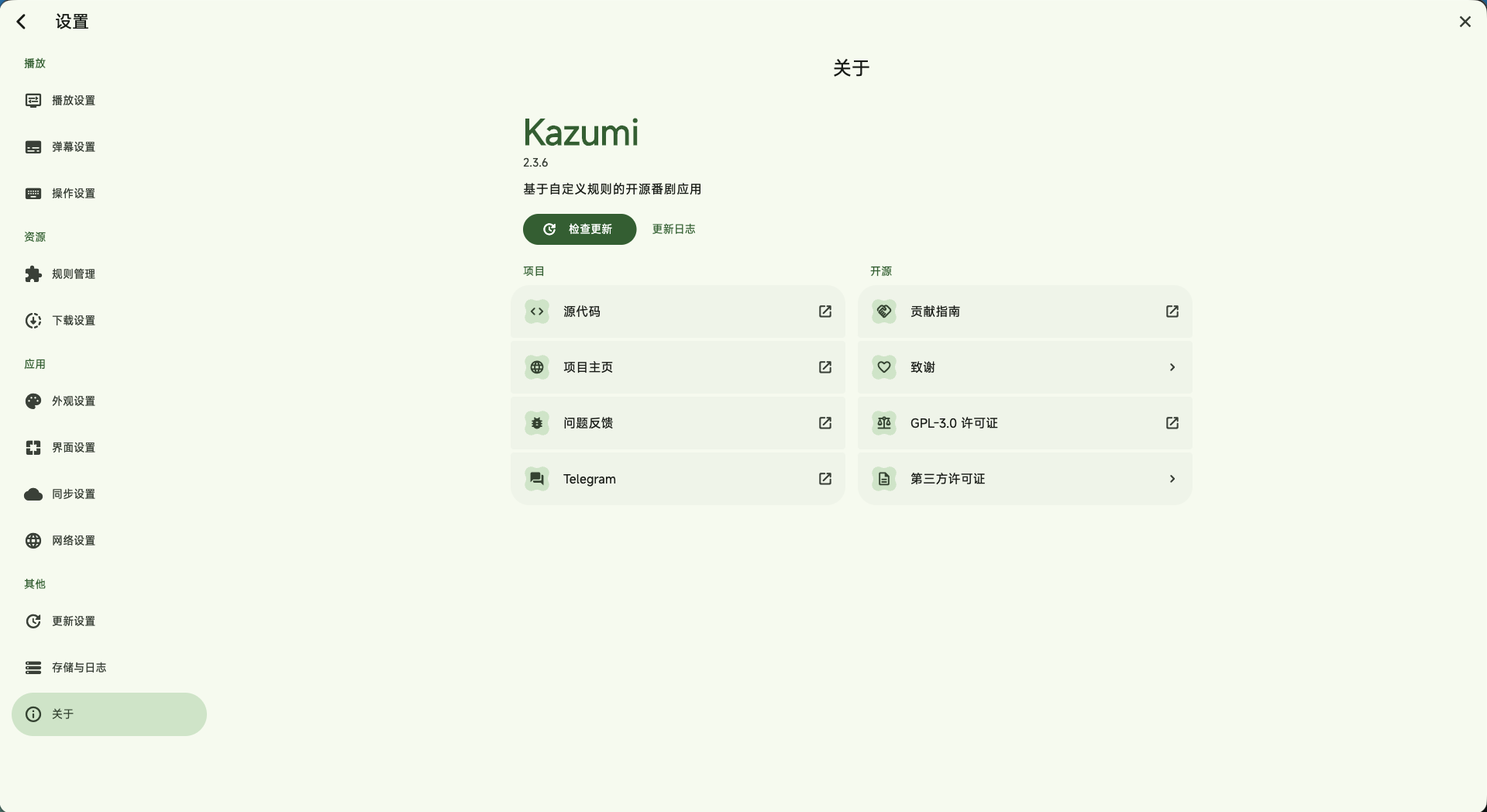Viewport: 1487px width, 812px height.
Task: Click the globe icon beside 项目主页
Action: pyautogui.click(x=537, y=367)
